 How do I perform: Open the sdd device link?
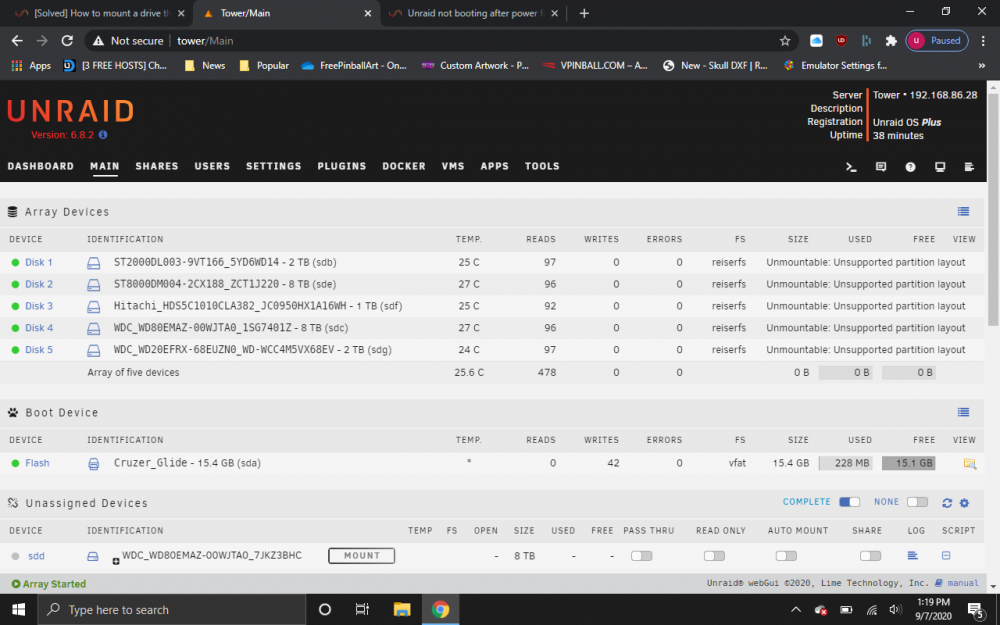pyautogui.click(x=36, y=556)
